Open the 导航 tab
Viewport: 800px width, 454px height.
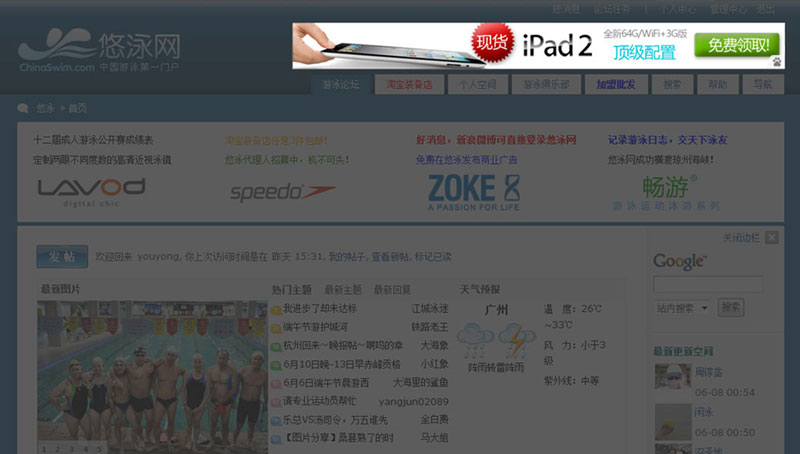[x=763, y=85]
